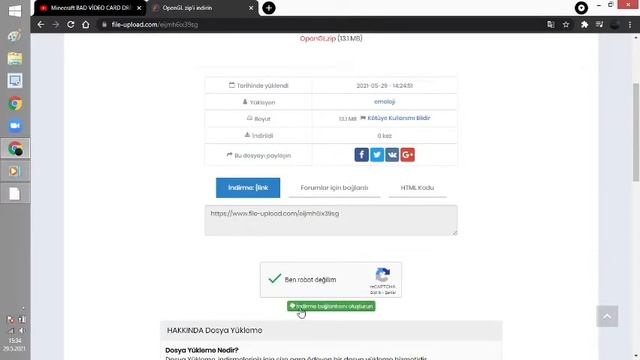Open File Explorer from the taskbar
The width and height of the screenshot is (640, 360).
[15, 58]
